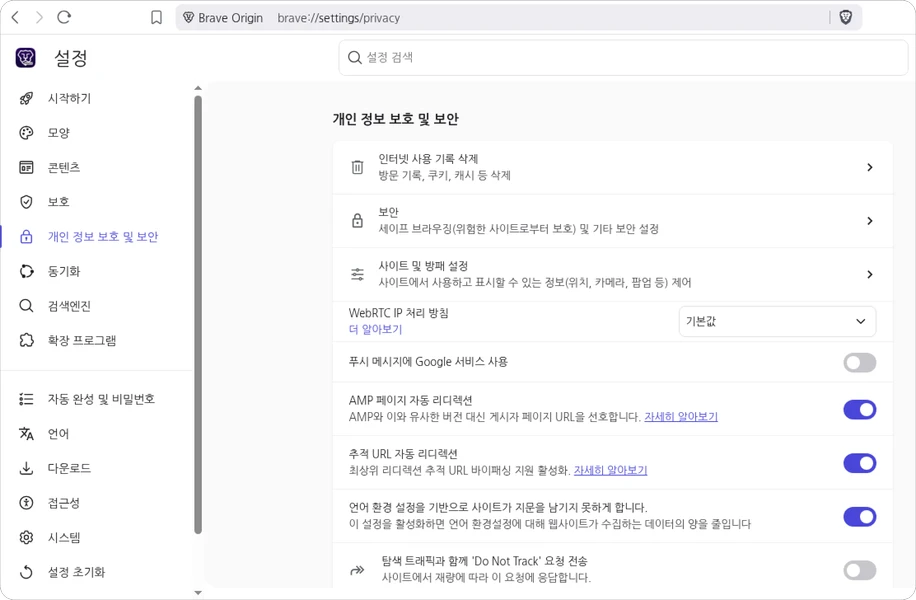Click the puzzle icon for 확장 프로그램
This screenshot has height=600, width=916.
click(x=27, y=340)
